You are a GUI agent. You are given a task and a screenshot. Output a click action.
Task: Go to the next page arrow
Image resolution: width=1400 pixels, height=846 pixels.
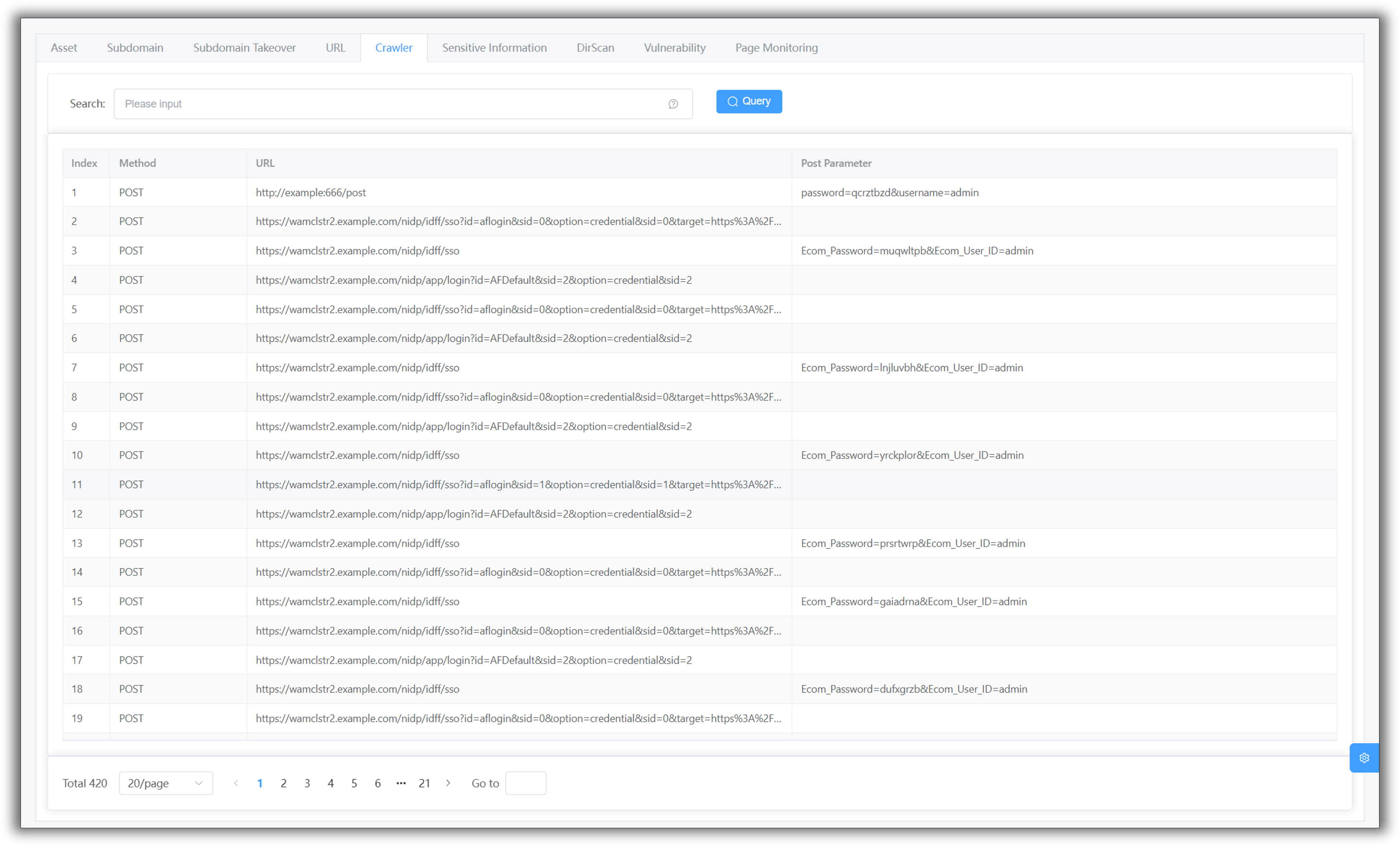[x=448, y=783]
